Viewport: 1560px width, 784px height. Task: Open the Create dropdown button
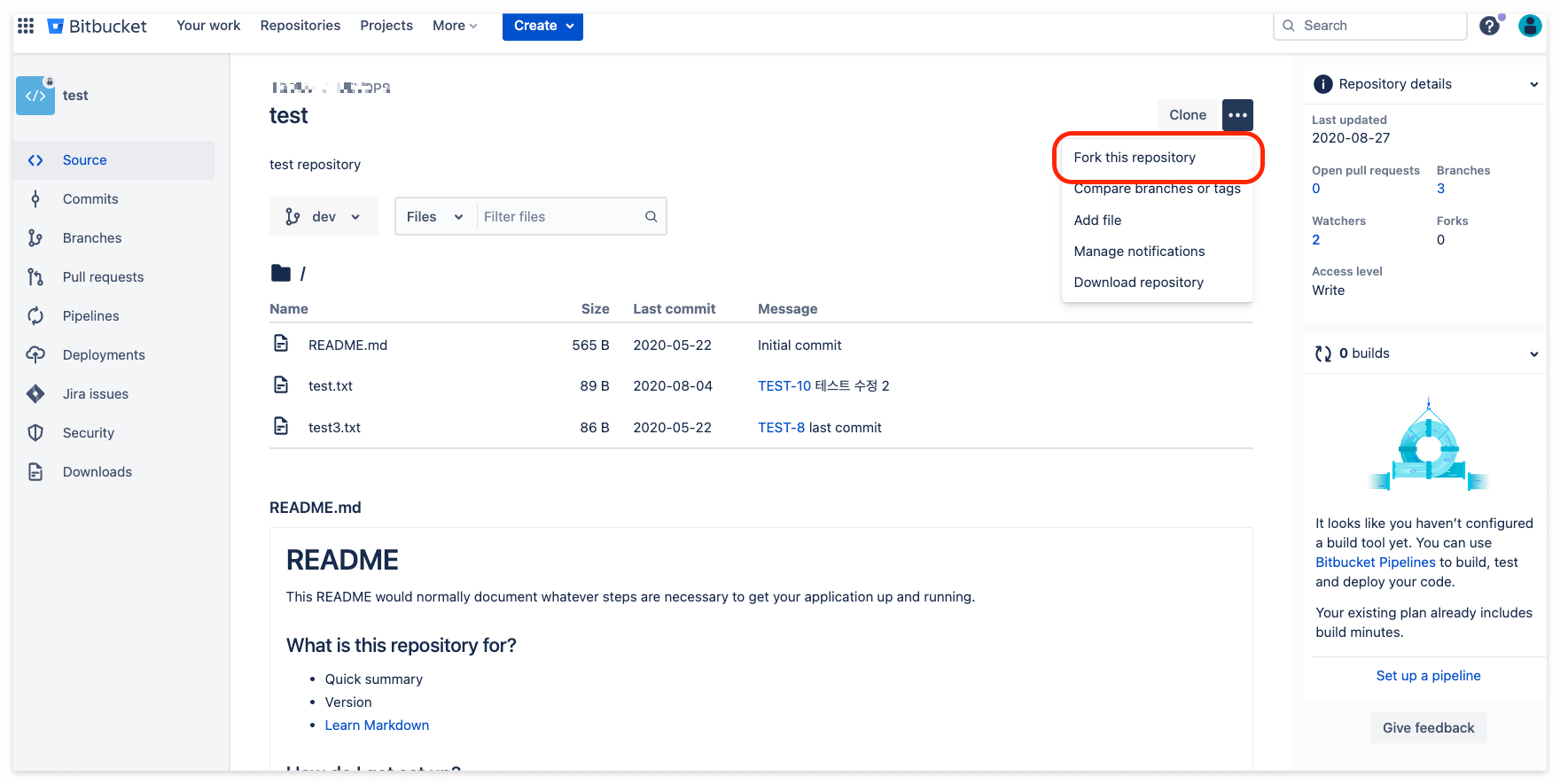pyautogui.click(x=542, y=26)
